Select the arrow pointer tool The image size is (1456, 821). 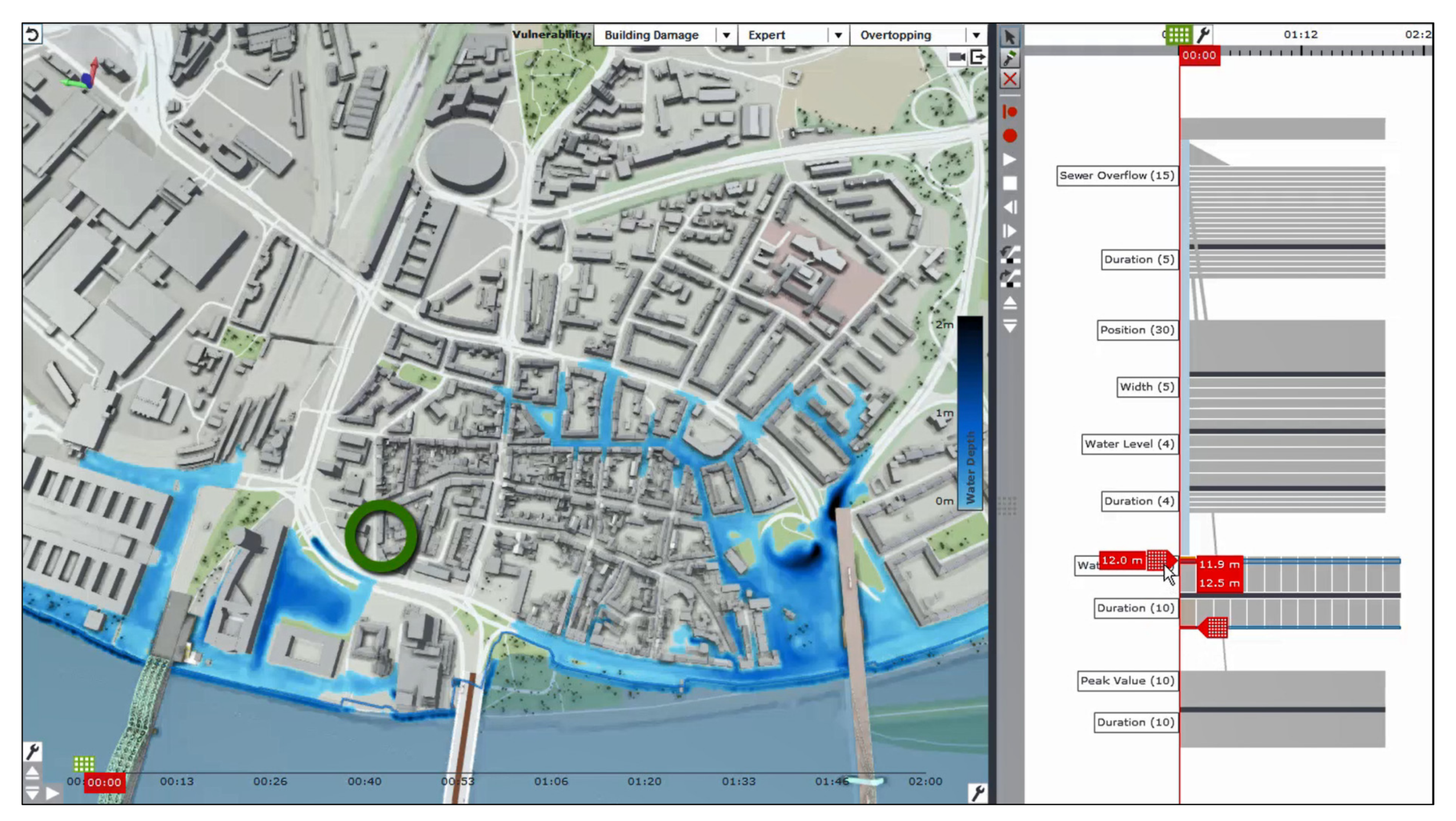1010,37
